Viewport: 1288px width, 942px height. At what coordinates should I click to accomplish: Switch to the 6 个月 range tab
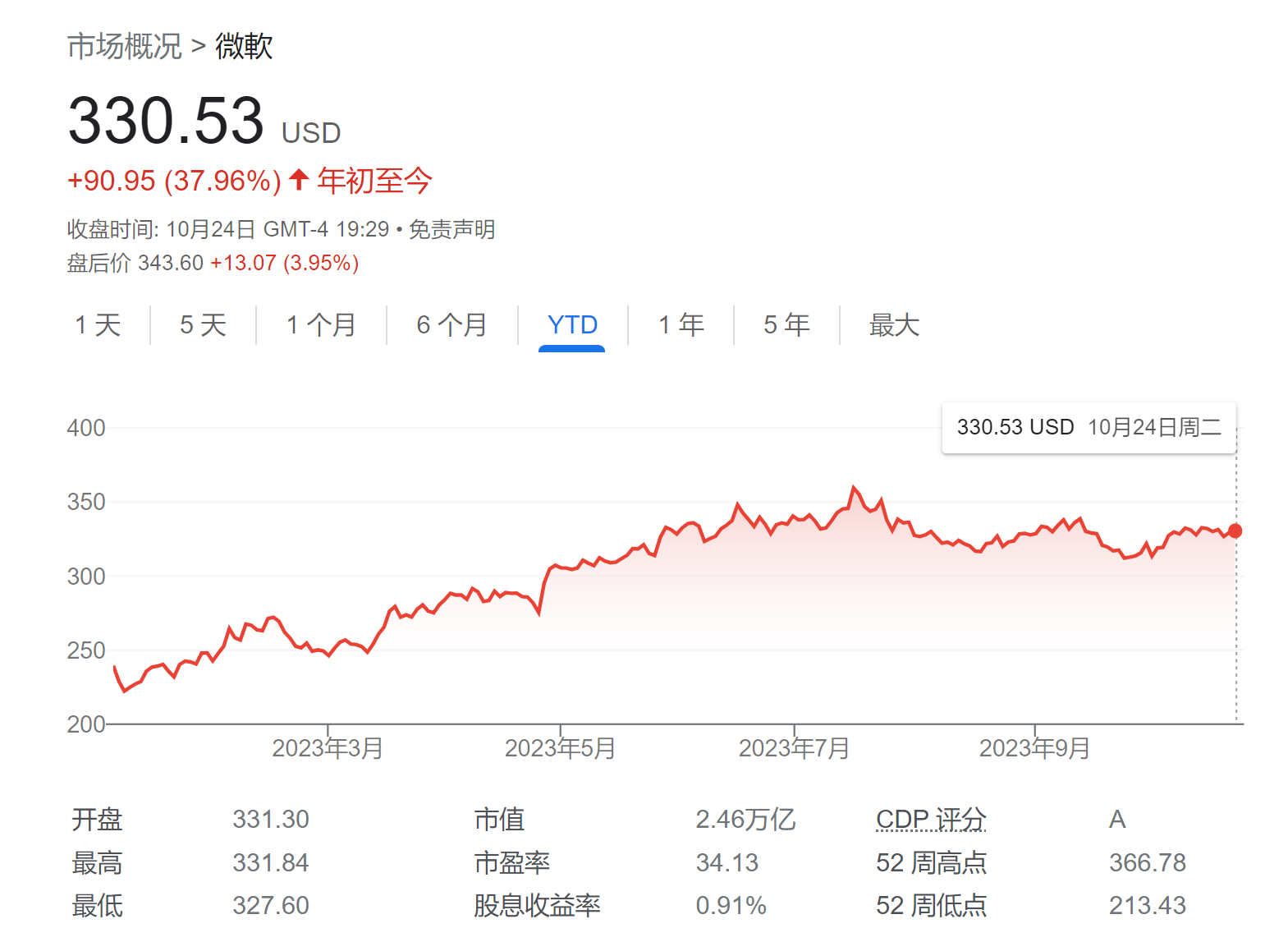click(x=451, y=325)
